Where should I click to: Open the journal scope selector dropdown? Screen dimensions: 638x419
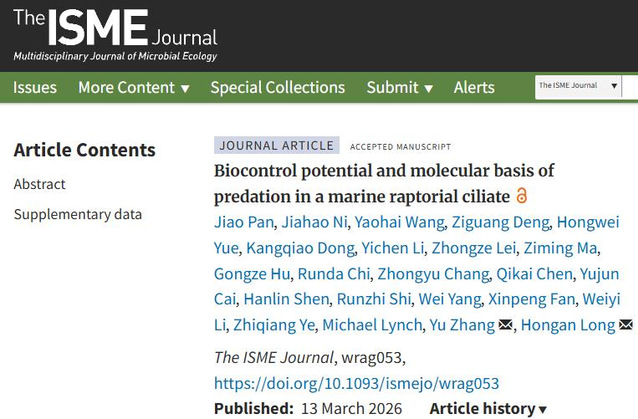(577, 86)
